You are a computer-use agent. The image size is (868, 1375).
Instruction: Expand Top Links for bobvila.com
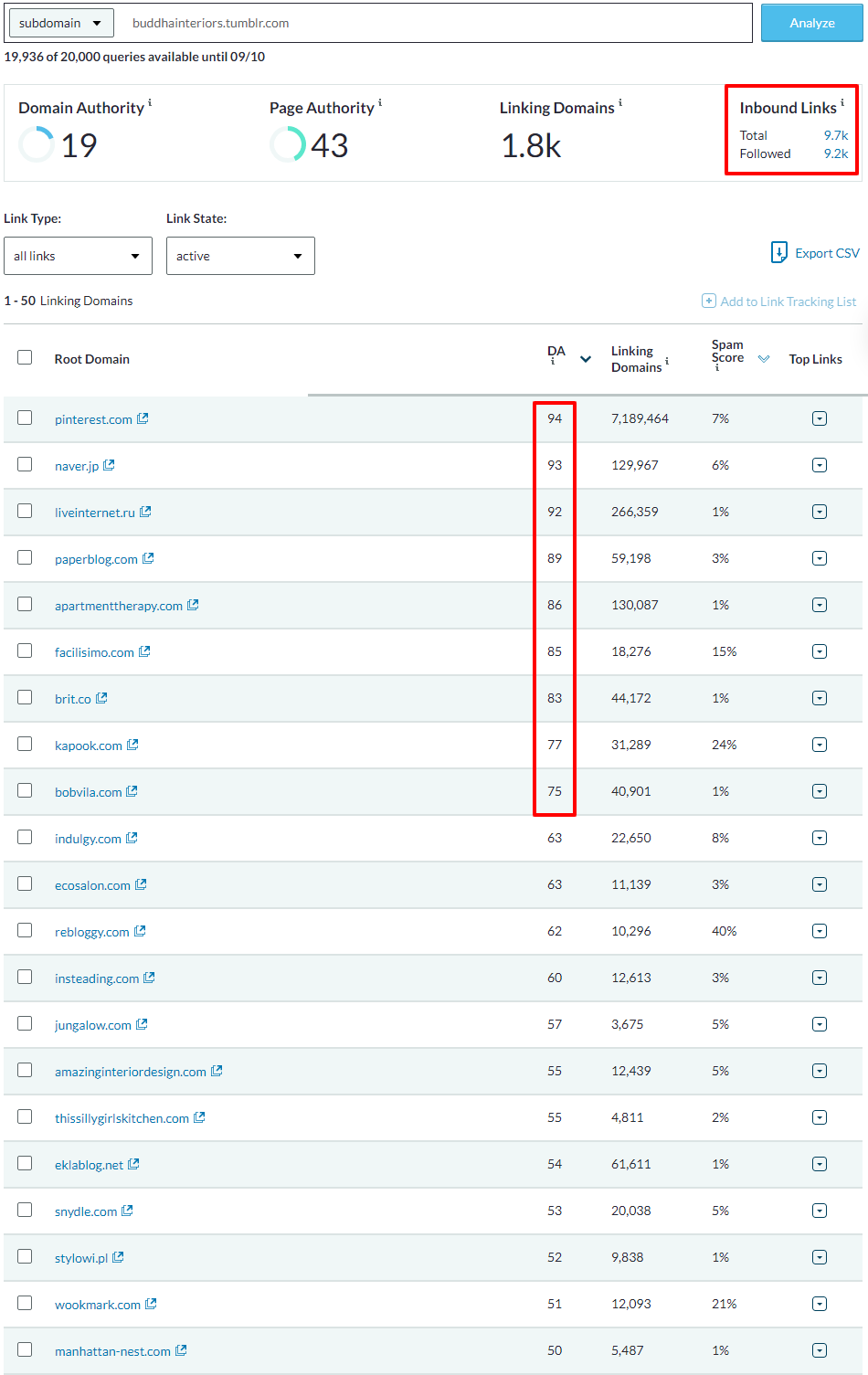tap(820, 791)
